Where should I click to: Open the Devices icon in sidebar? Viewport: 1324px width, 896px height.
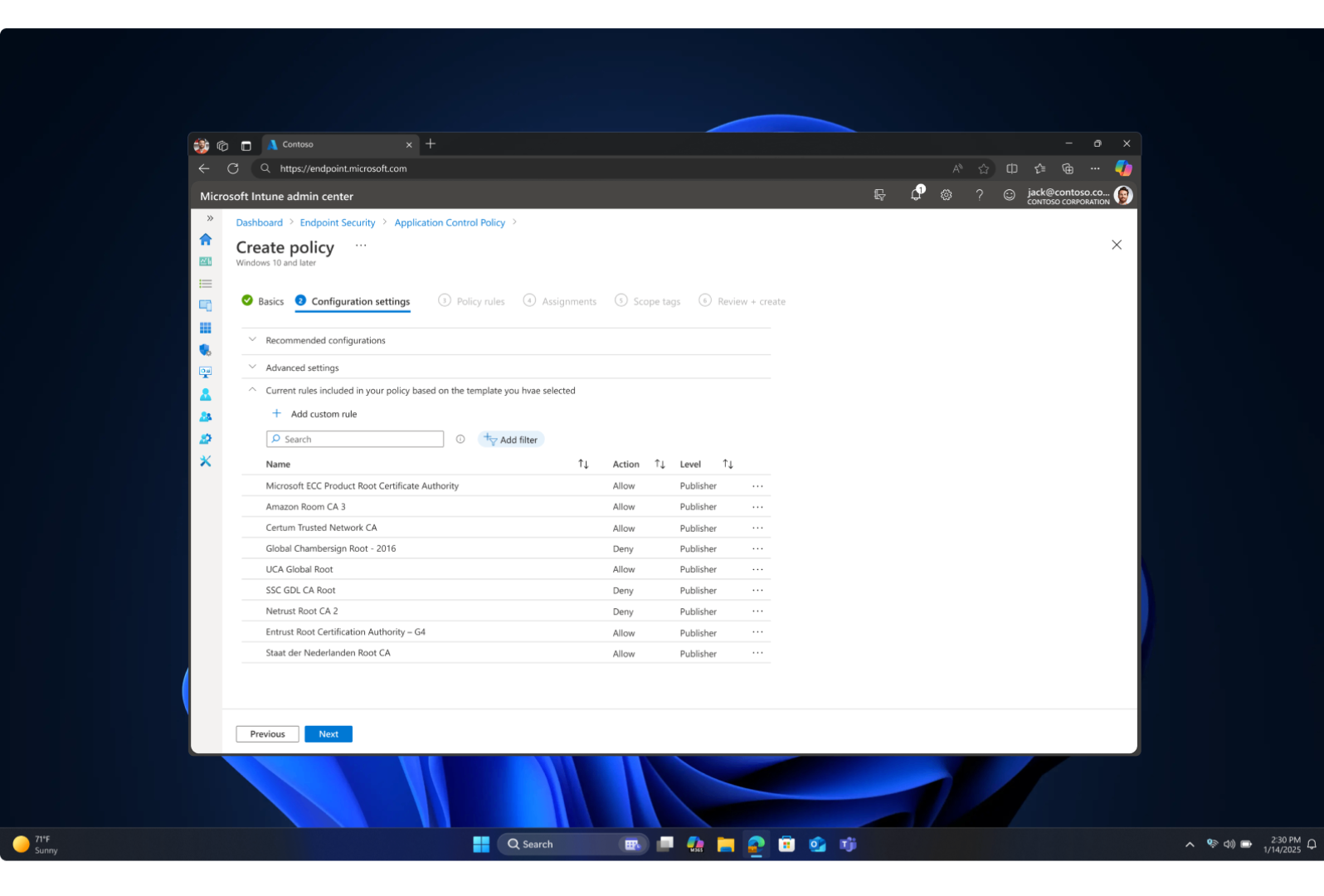tap(205, 305)
